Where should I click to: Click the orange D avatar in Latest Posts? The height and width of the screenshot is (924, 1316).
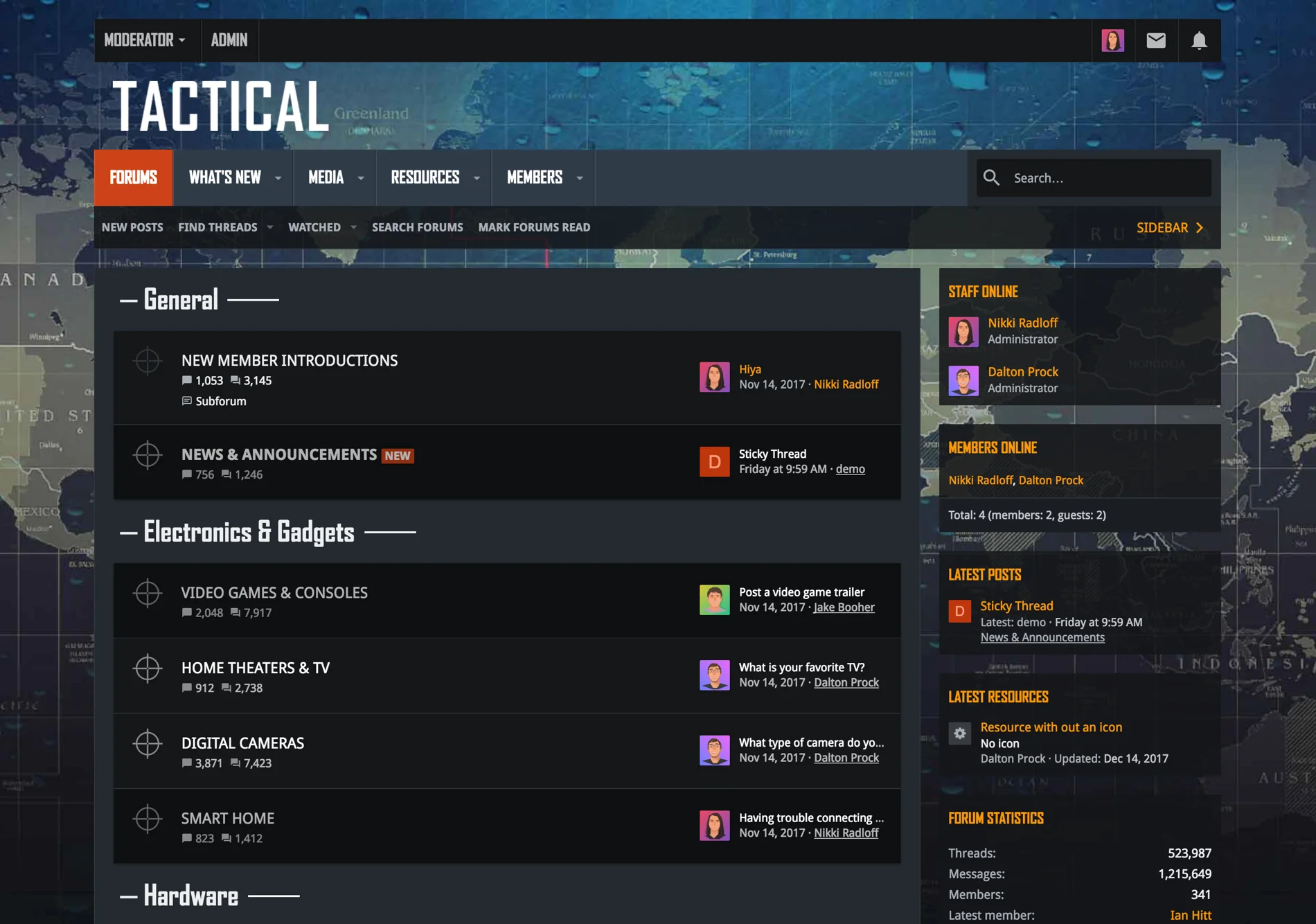[959, 611]
